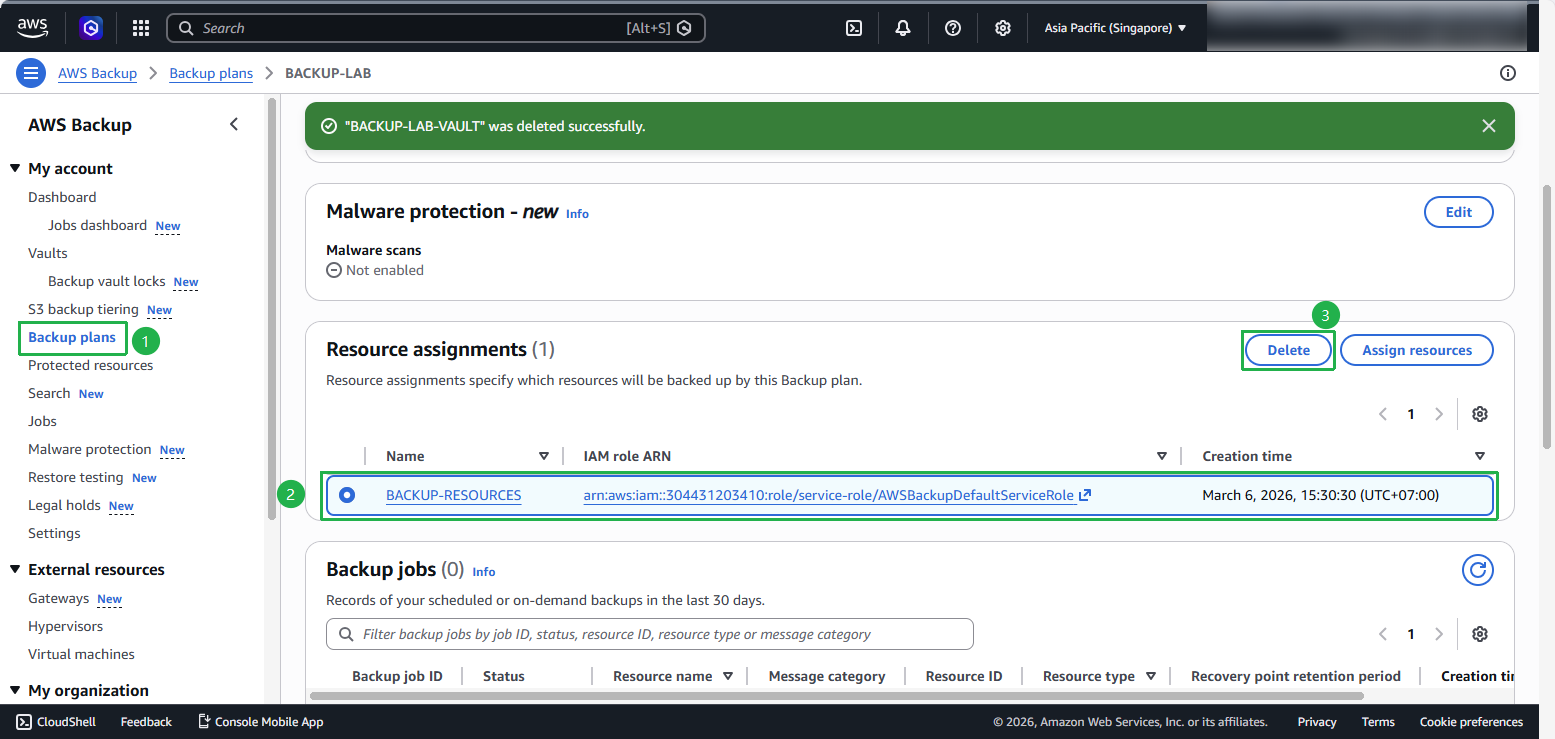1555x739 pixels.
Task: Click the Backup jobs horizontal scrollbar
Action: [x=837, y=695]
